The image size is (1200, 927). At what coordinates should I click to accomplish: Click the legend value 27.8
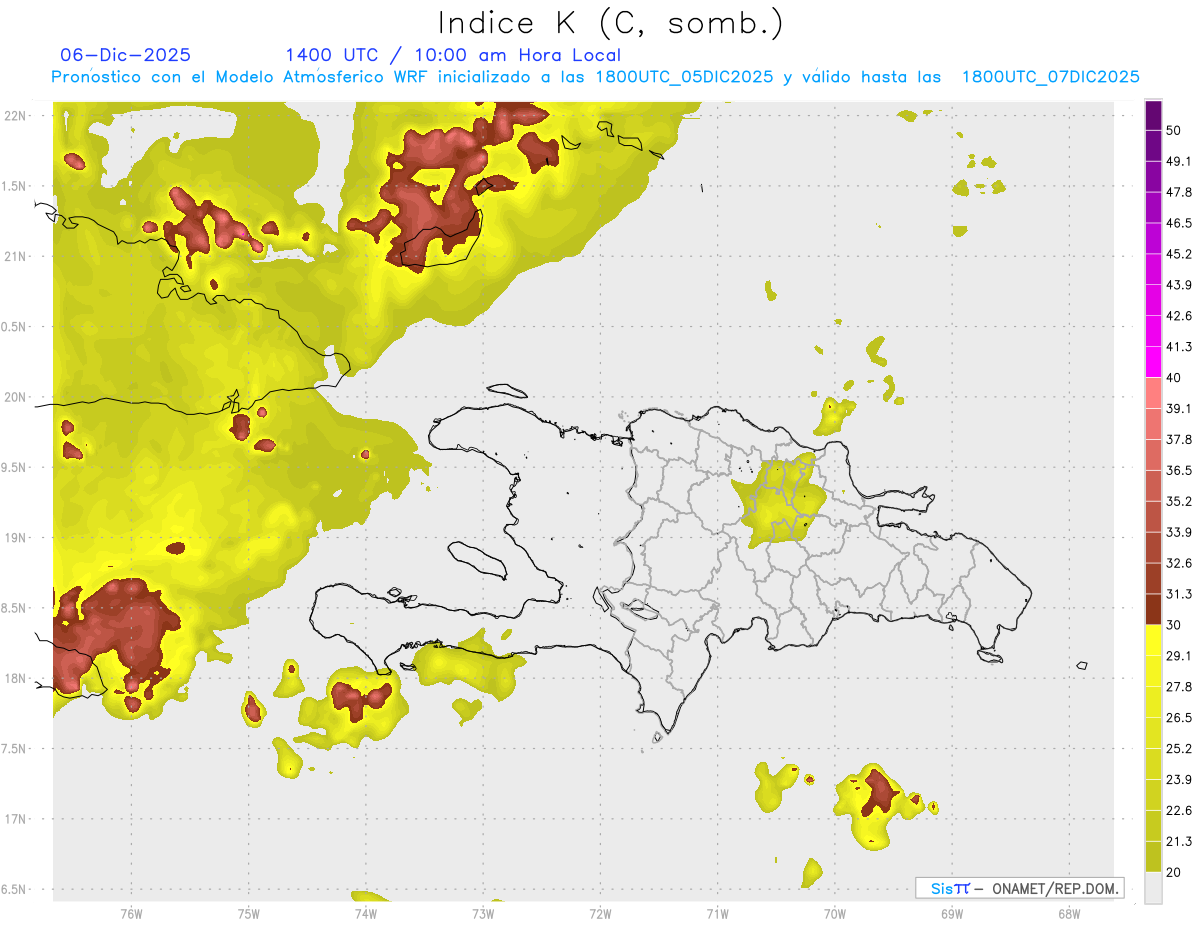(1179, 686)
